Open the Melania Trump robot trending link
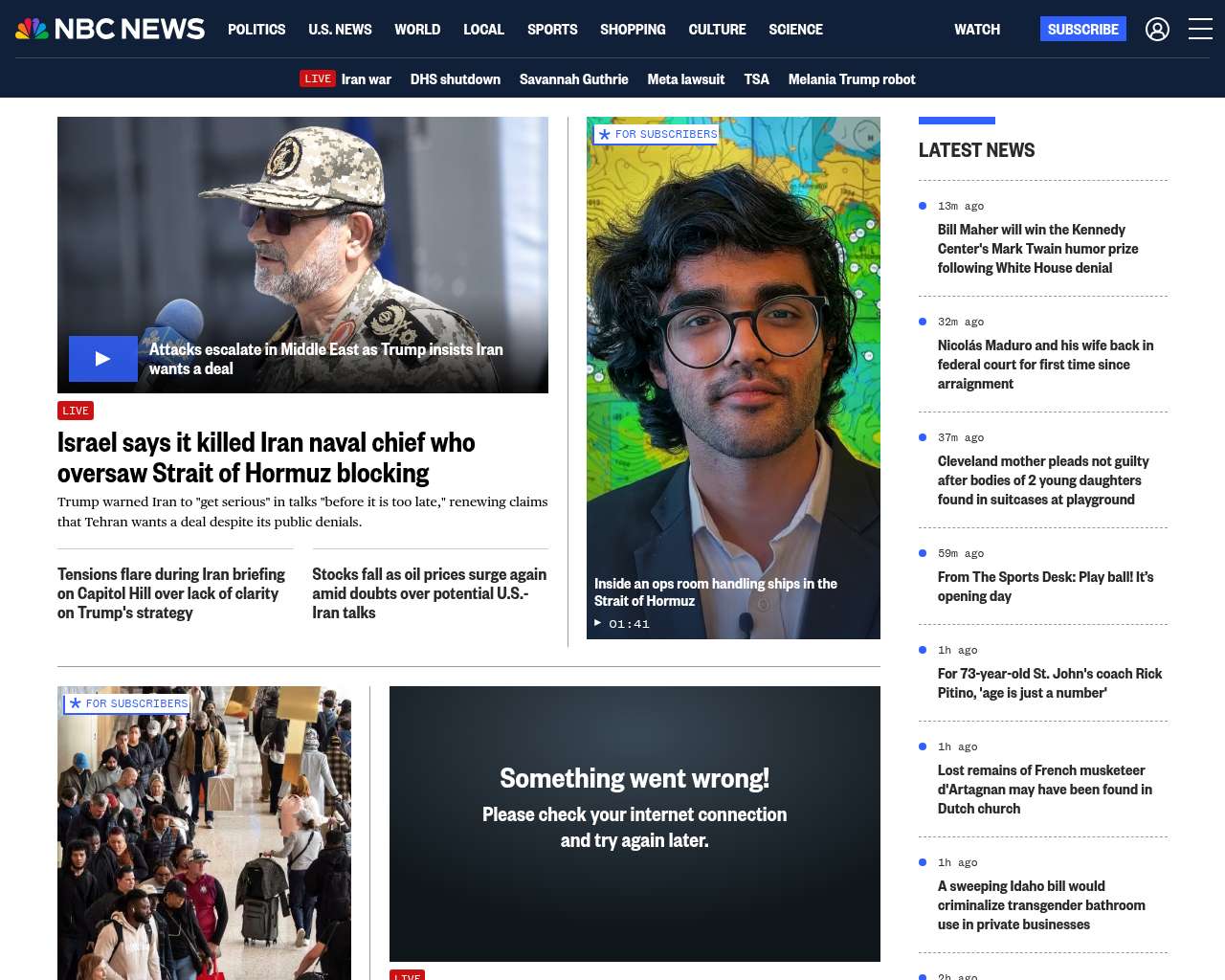The image size is (1225, 980). click(x=851, y=79)
